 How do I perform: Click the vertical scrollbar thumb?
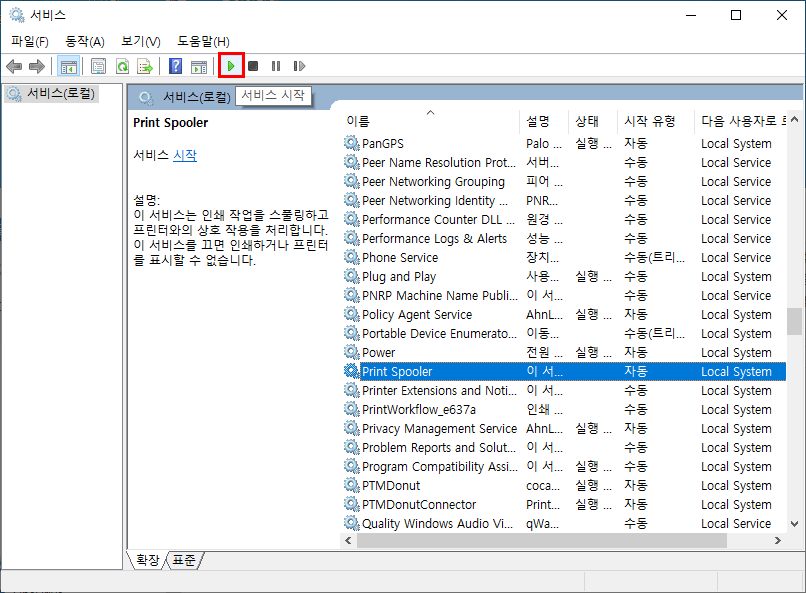pos(794,321)
